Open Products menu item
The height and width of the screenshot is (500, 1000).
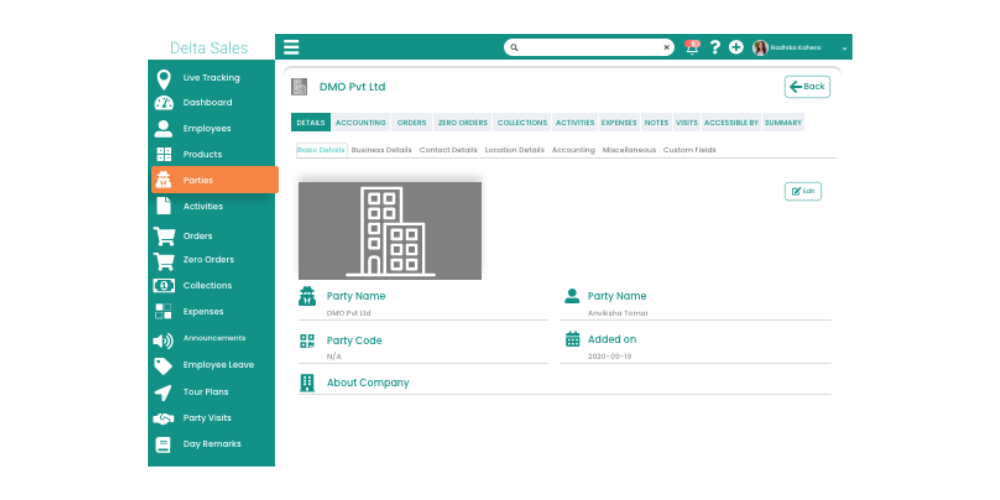[202, 154]
